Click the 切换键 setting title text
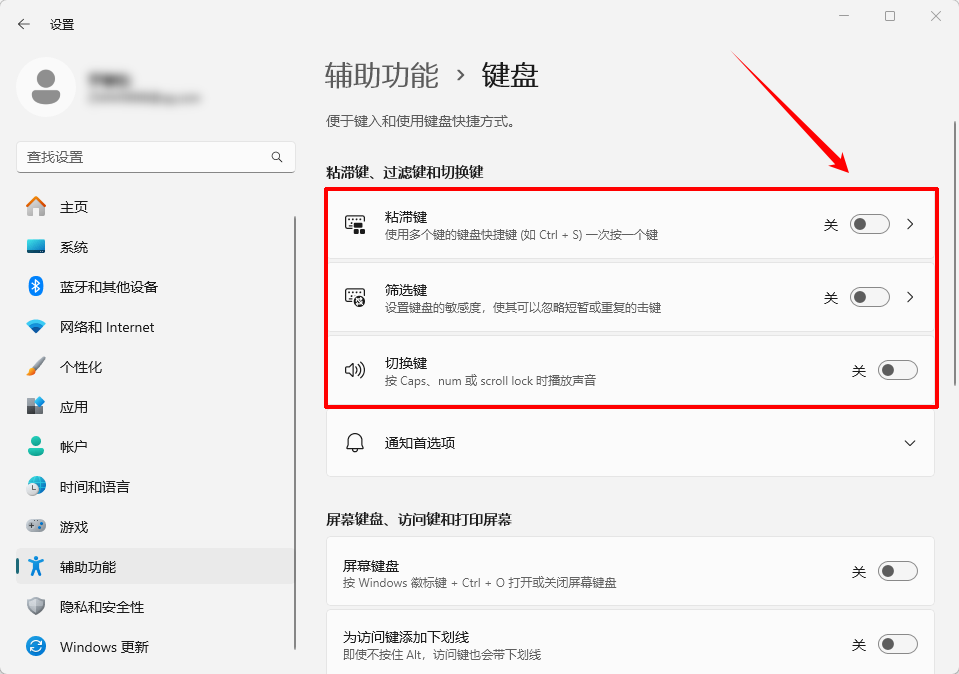 406,363
